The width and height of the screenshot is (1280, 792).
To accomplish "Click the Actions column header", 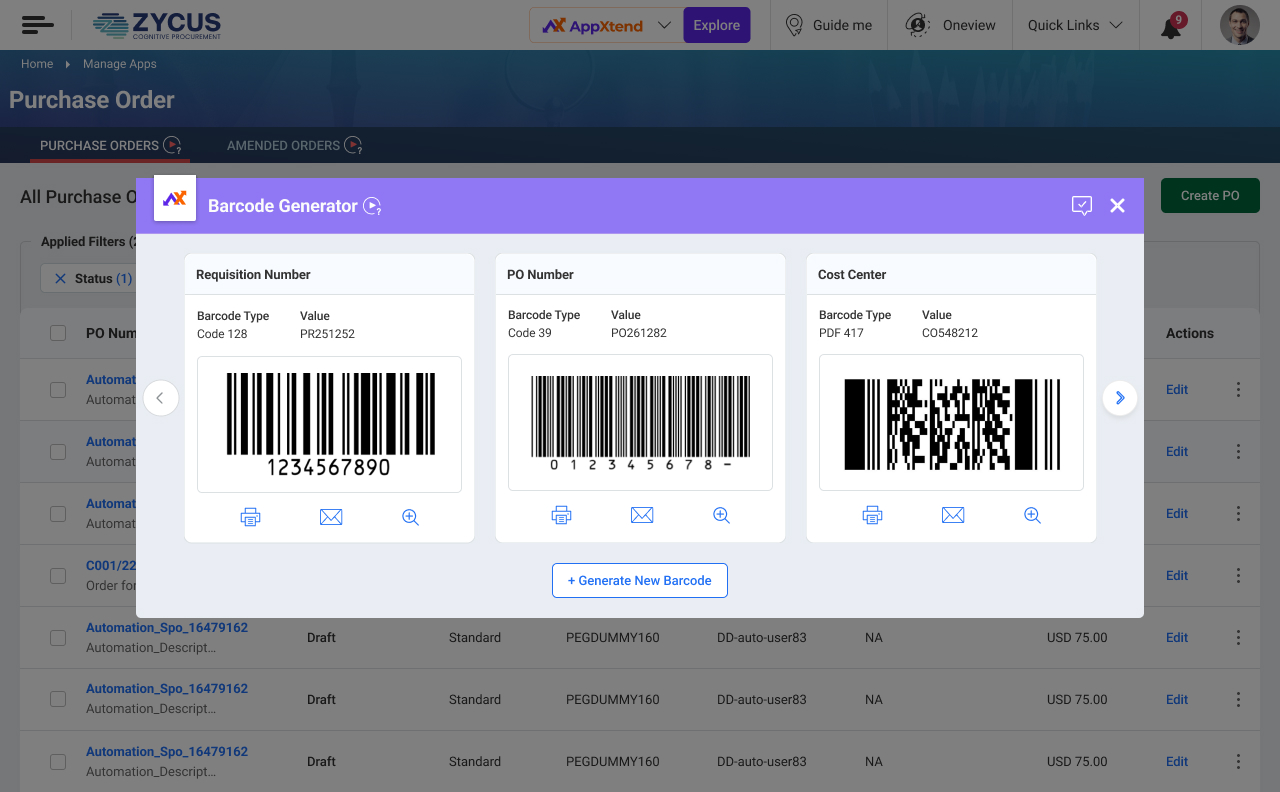I will coord(1190,333).
